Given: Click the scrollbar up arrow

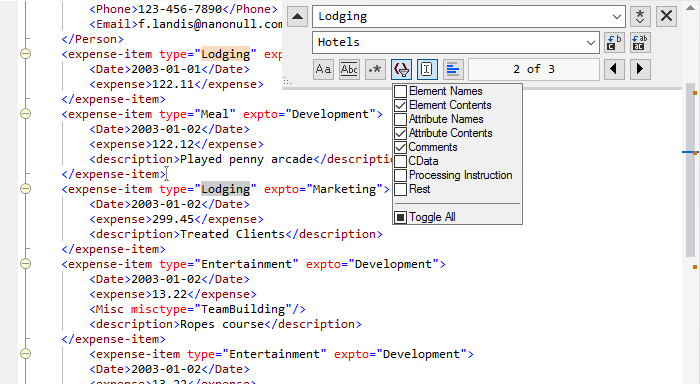Looking at the screenshot, I should coord(690,8).
